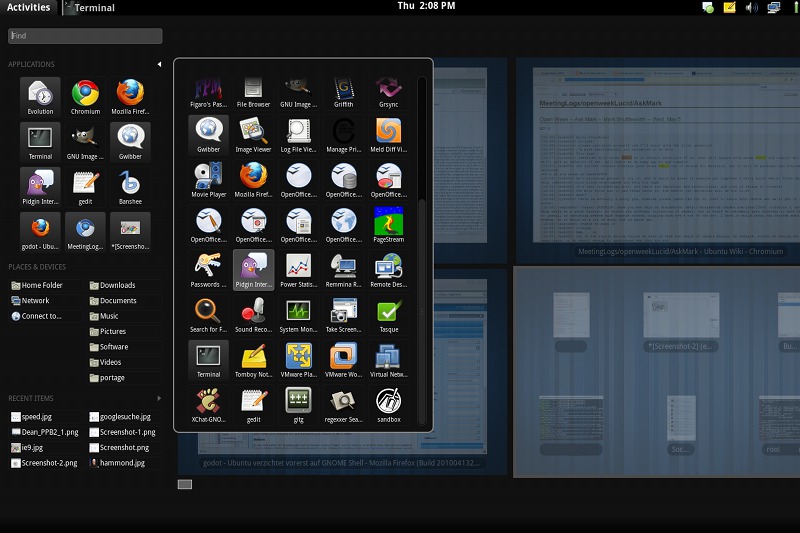Launch VMware Workstation
This screenshot has height=533, width=800.
click(343, 360)
